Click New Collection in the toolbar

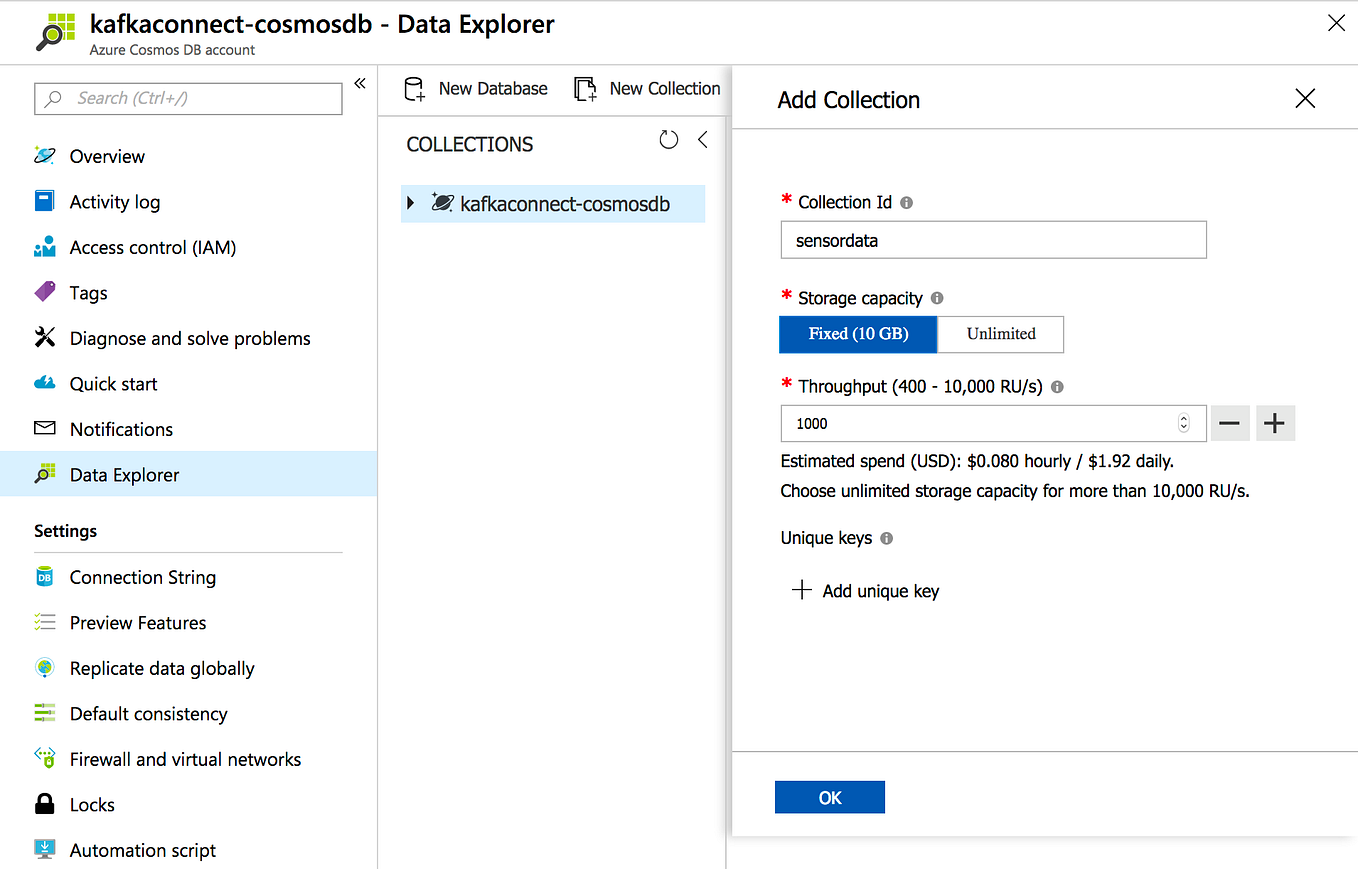[x=647, y=88]
